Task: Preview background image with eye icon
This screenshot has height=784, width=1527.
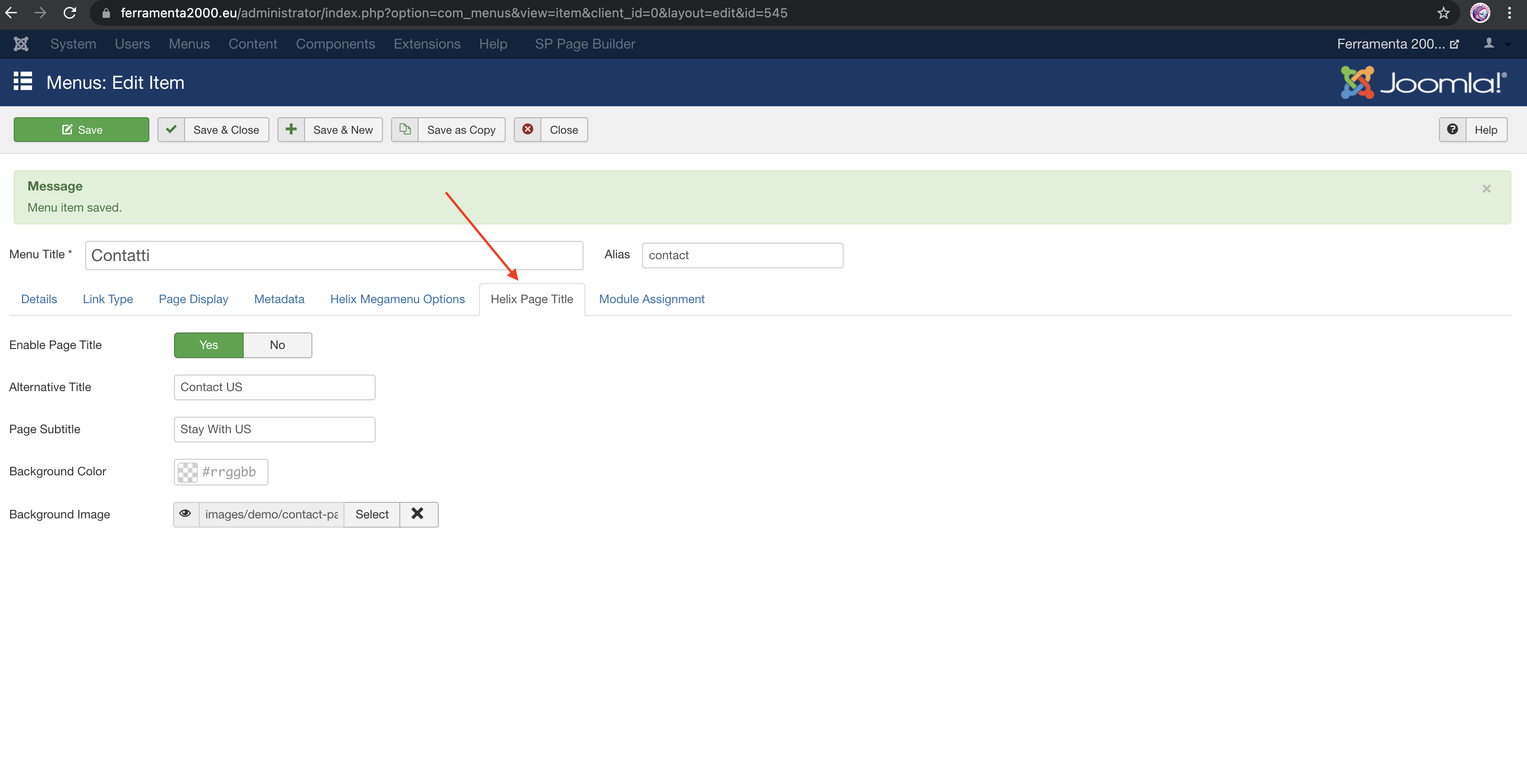Action: point(185,514)
